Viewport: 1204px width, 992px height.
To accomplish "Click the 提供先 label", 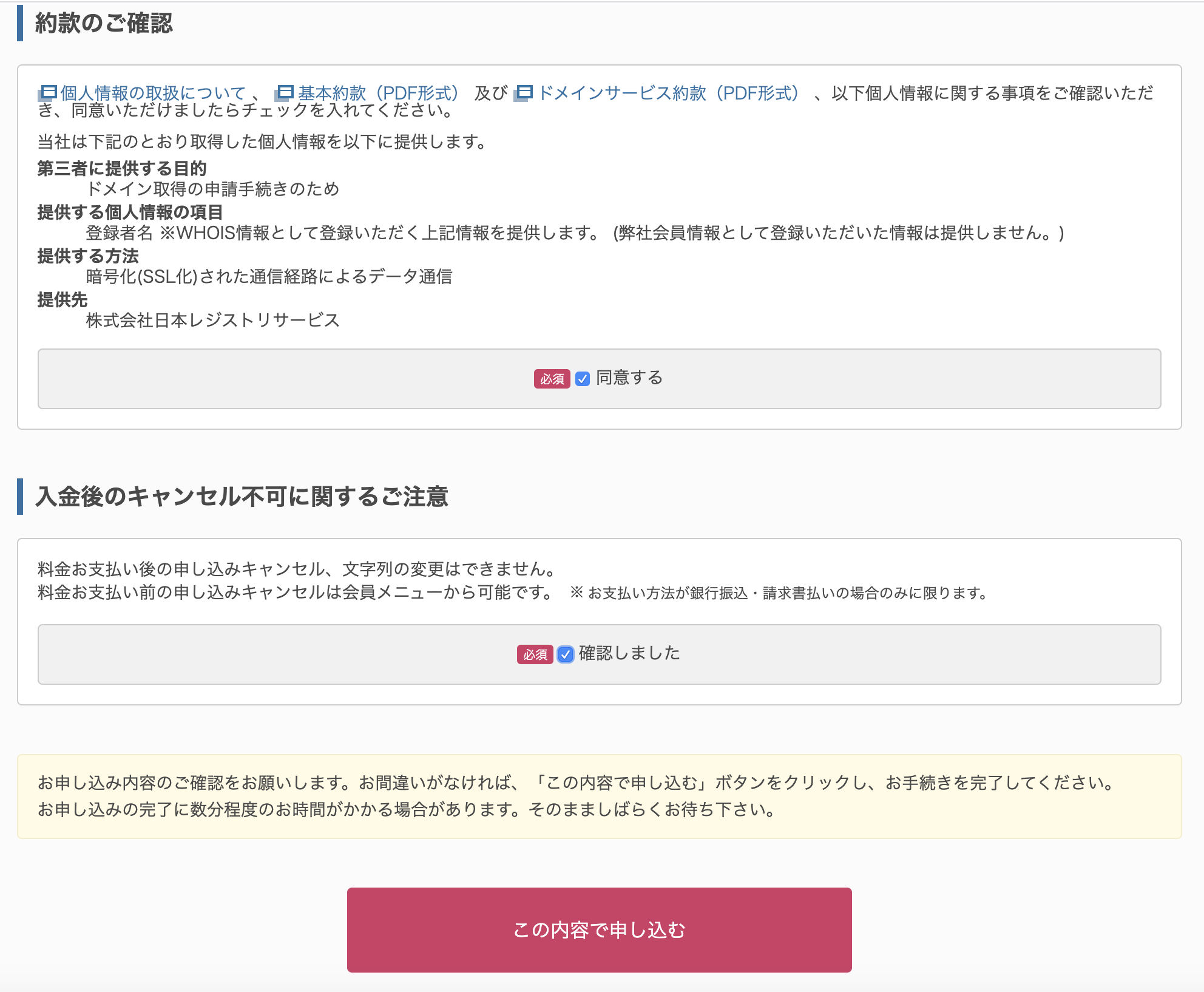I will [x=63, y=299].
